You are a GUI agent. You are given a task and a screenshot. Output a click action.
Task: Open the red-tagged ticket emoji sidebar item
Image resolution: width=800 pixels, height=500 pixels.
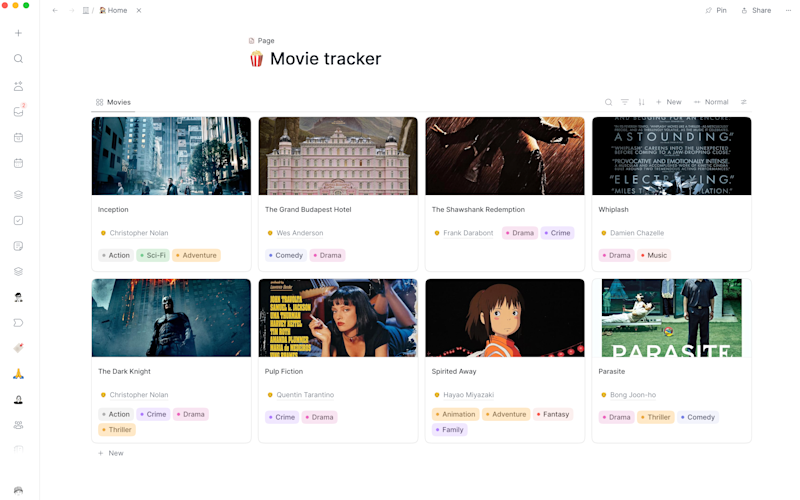point(18,348)
